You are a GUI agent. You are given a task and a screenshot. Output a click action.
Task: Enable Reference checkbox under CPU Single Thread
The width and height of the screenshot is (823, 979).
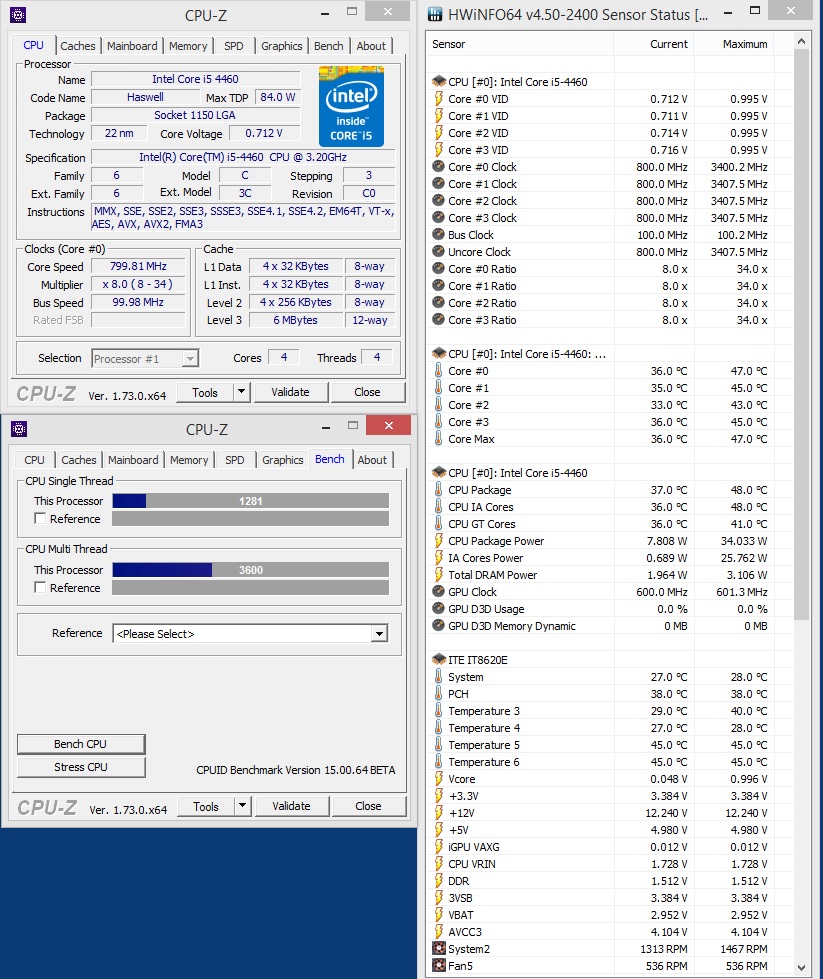41,519
